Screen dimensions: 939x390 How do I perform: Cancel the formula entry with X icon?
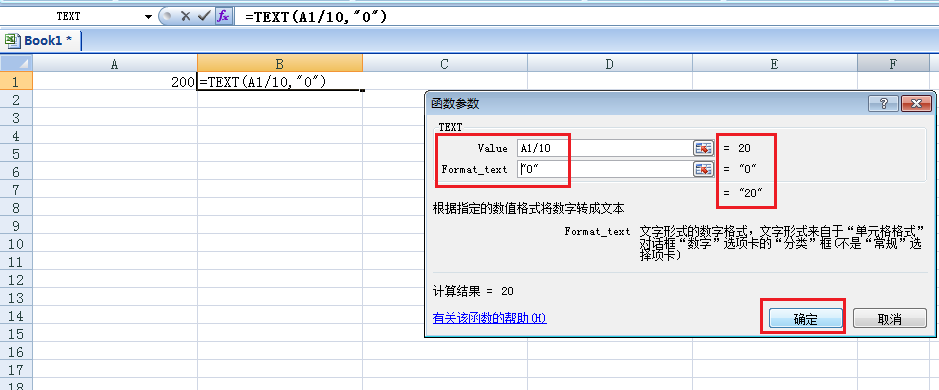pos(186,17)
